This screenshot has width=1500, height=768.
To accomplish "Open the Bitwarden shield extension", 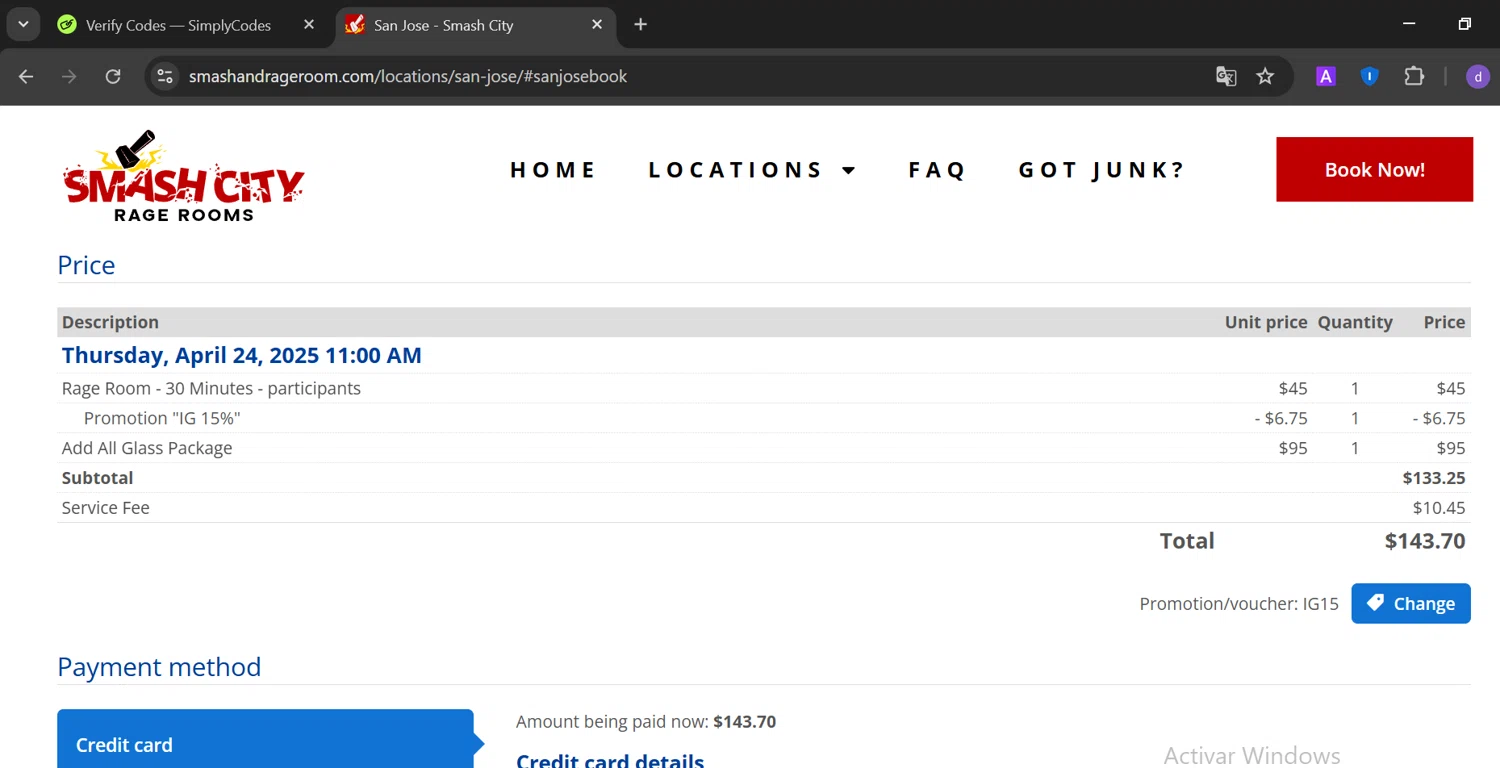I will 1370,76.
